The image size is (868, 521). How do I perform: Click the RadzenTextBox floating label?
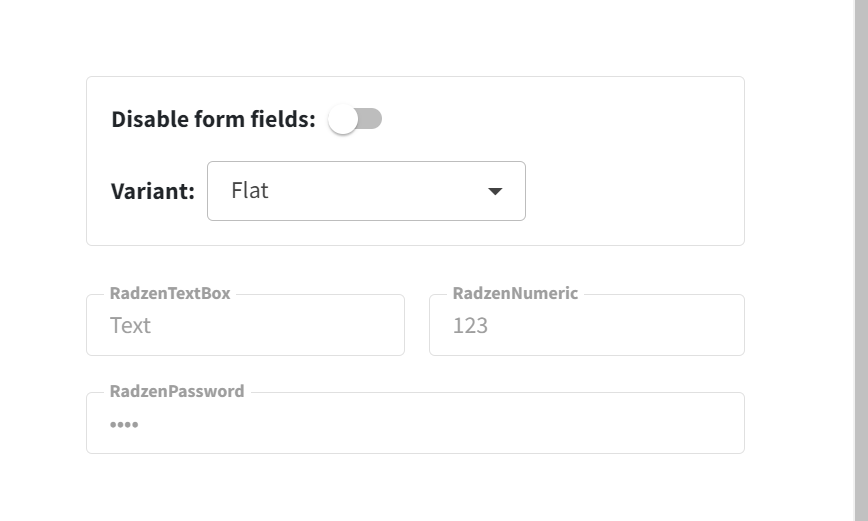(x=170, y=293)
